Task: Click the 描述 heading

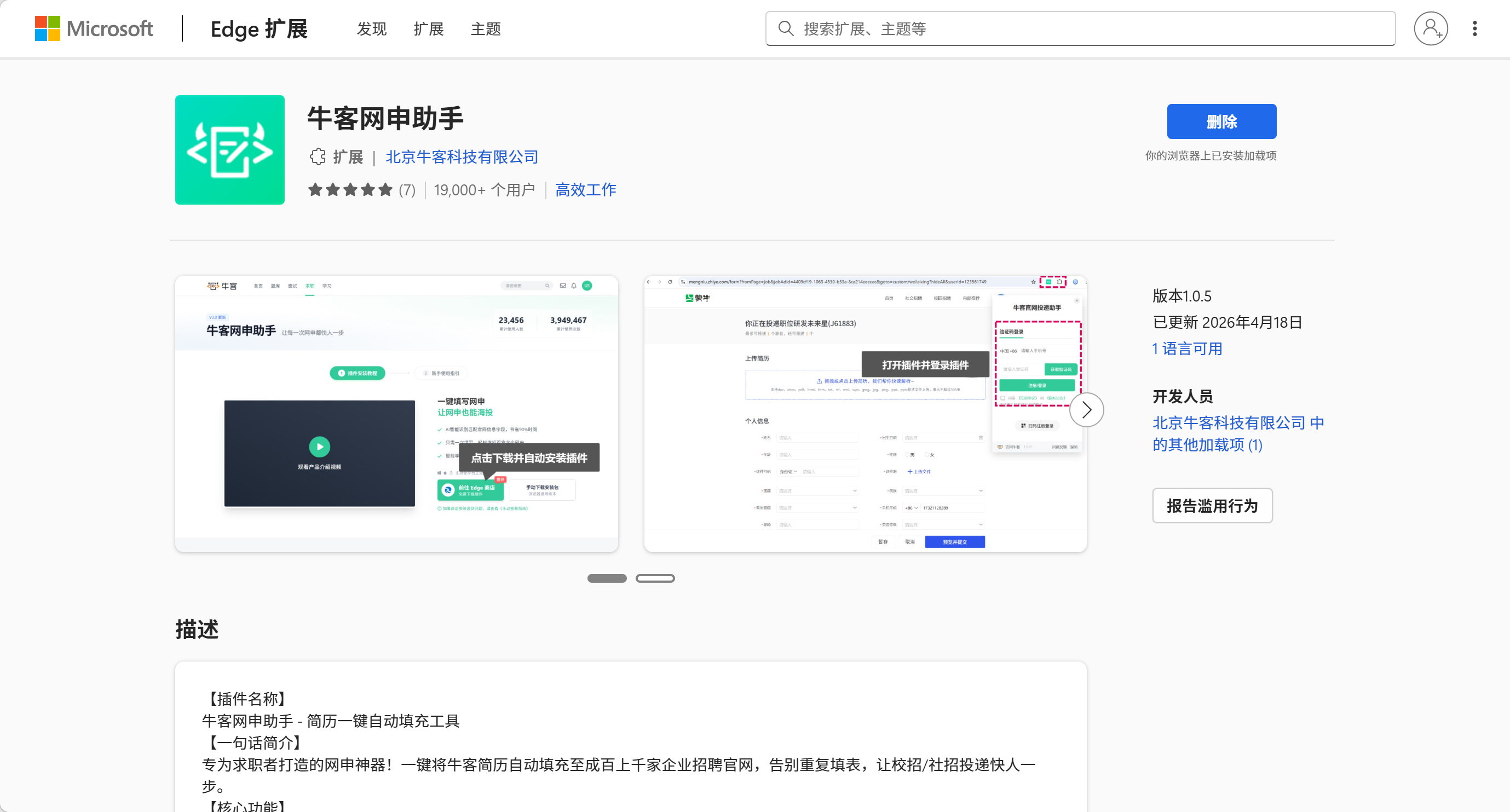Action: pyautogui.click(x=197, y=629)
